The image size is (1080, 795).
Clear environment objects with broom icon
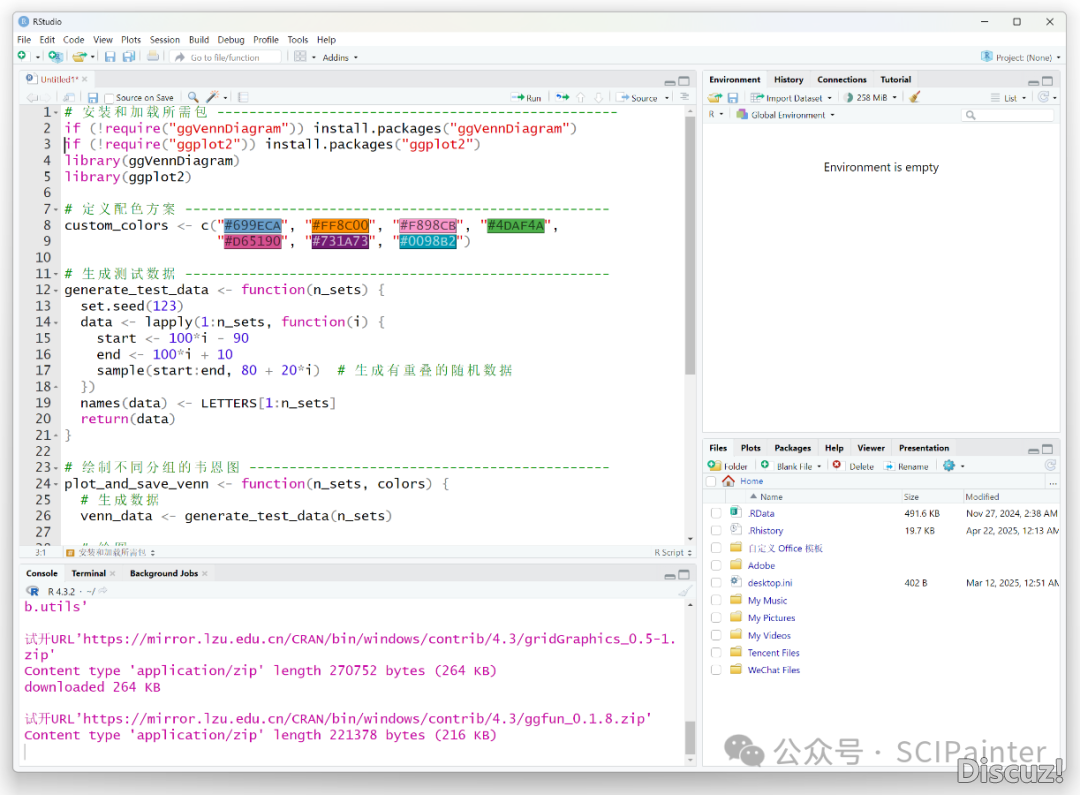[915, 97]
